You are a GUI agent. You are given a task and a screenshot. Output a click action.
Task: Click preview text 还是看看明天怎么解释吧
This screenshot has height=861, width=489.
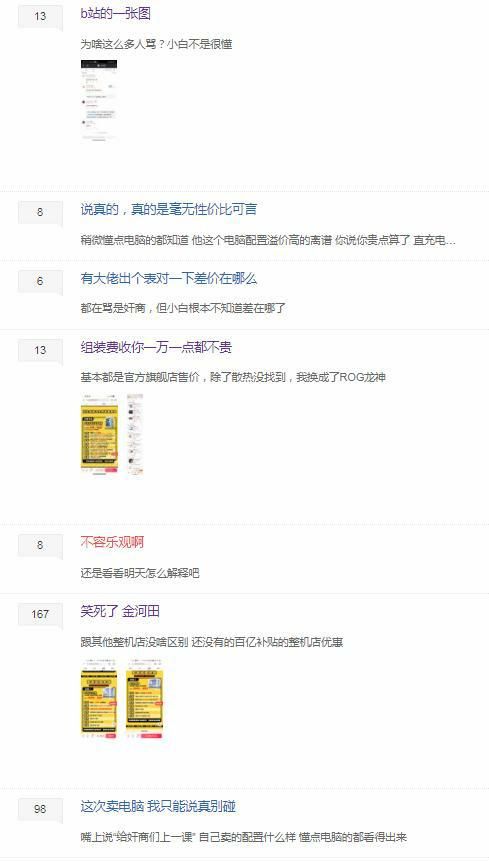(x=140, y=573)
